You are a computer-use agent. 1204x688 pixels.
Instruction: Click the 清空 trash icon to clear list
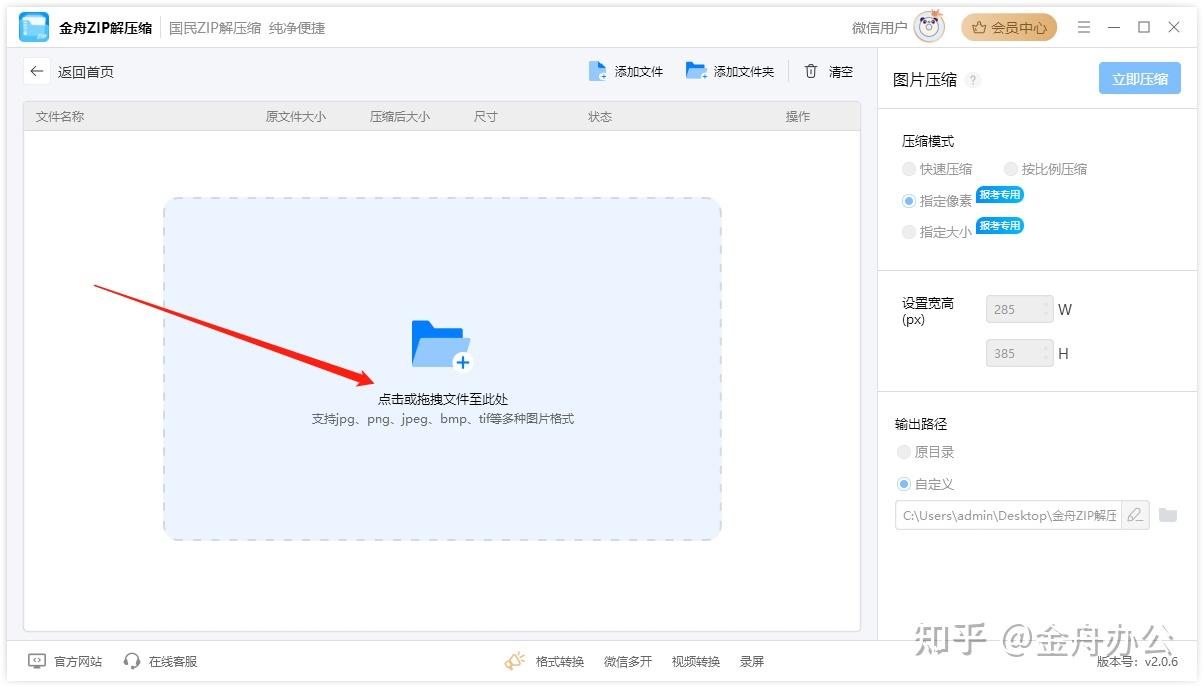pos(811,71)
